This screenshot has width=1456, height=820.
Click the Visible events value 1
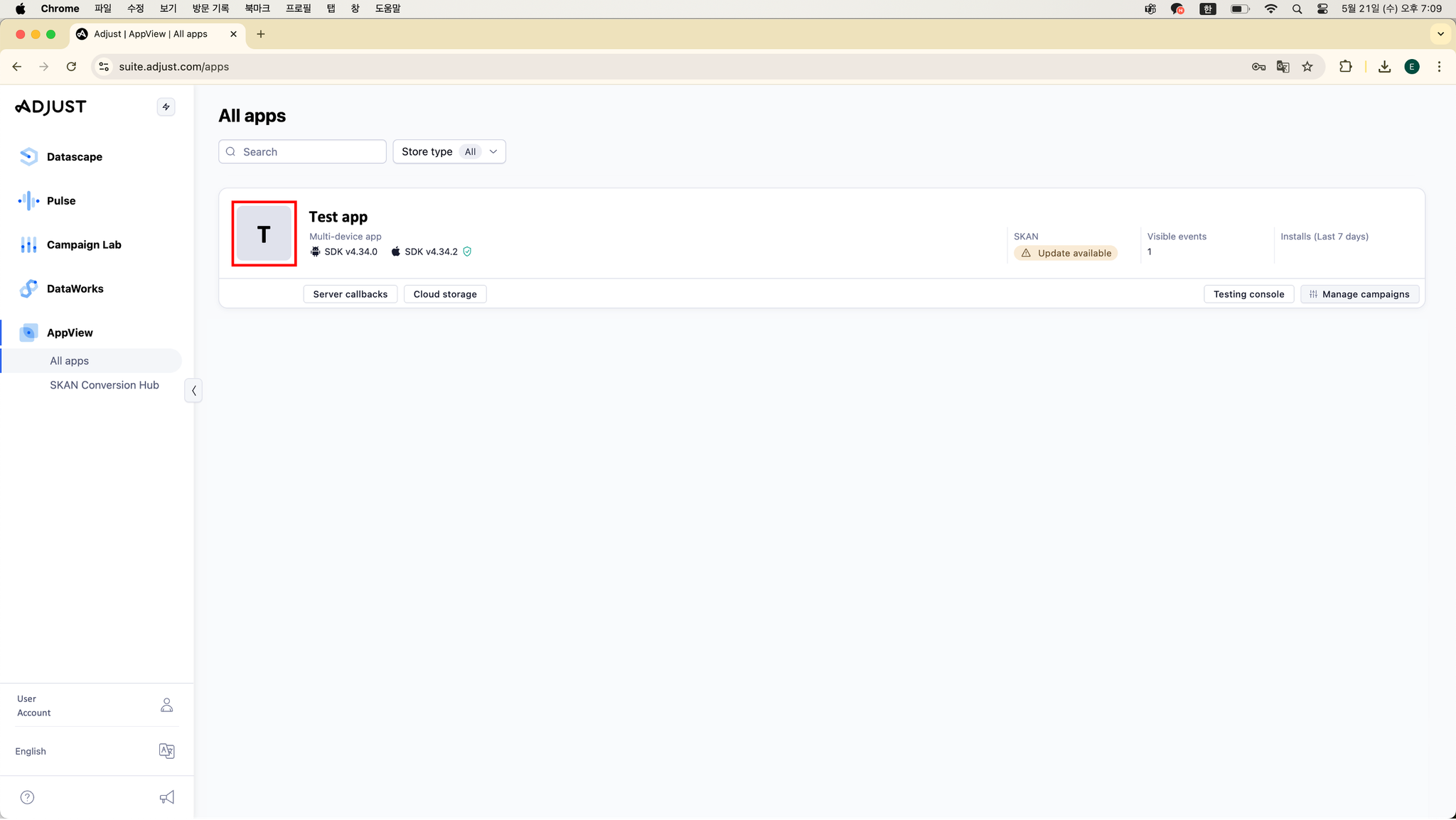tap(1149, 252)
